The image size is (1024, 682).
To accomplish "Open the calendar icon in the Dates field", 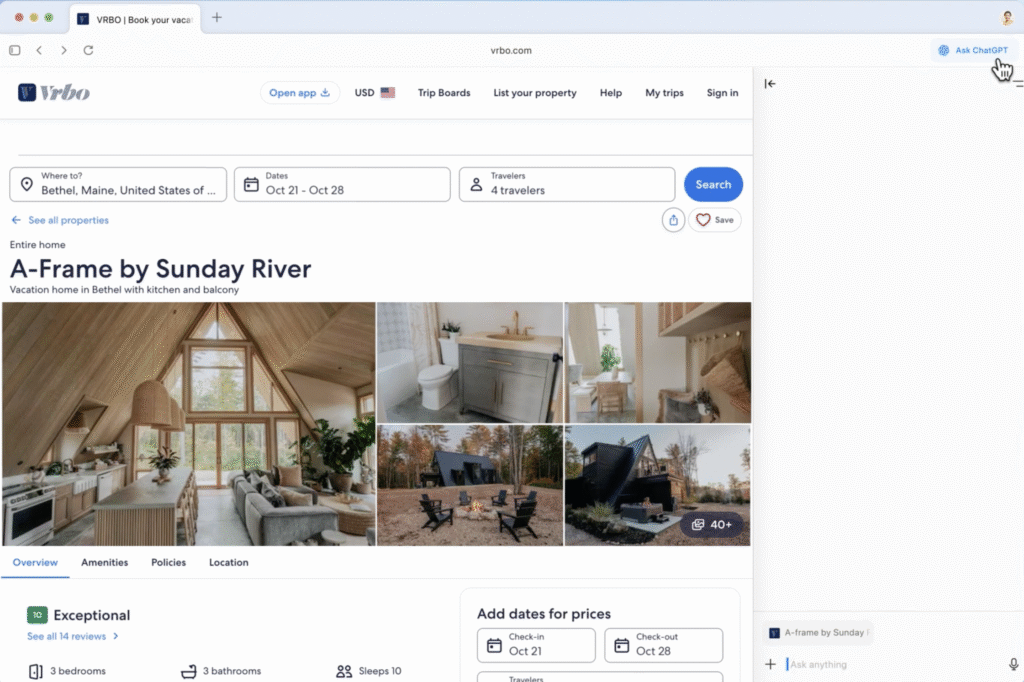I will point(253,184).
